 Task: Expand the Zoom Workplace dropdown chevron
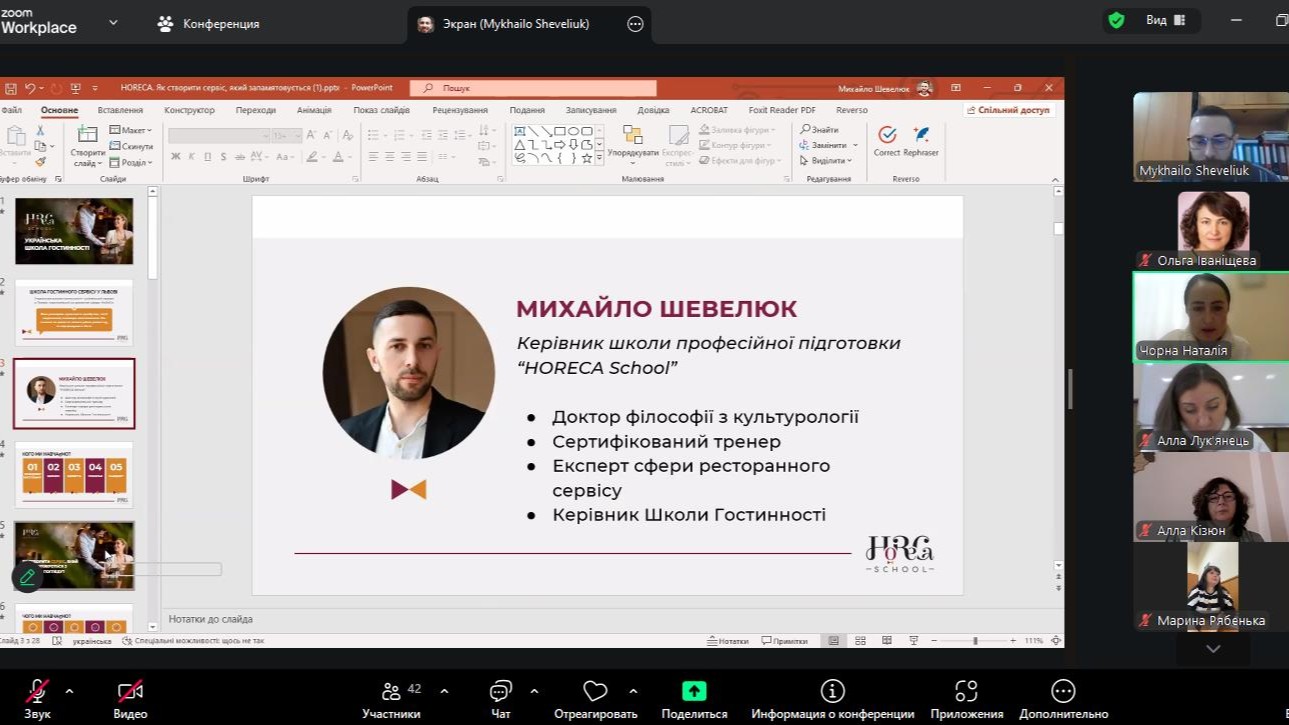[x=113, y=22]
